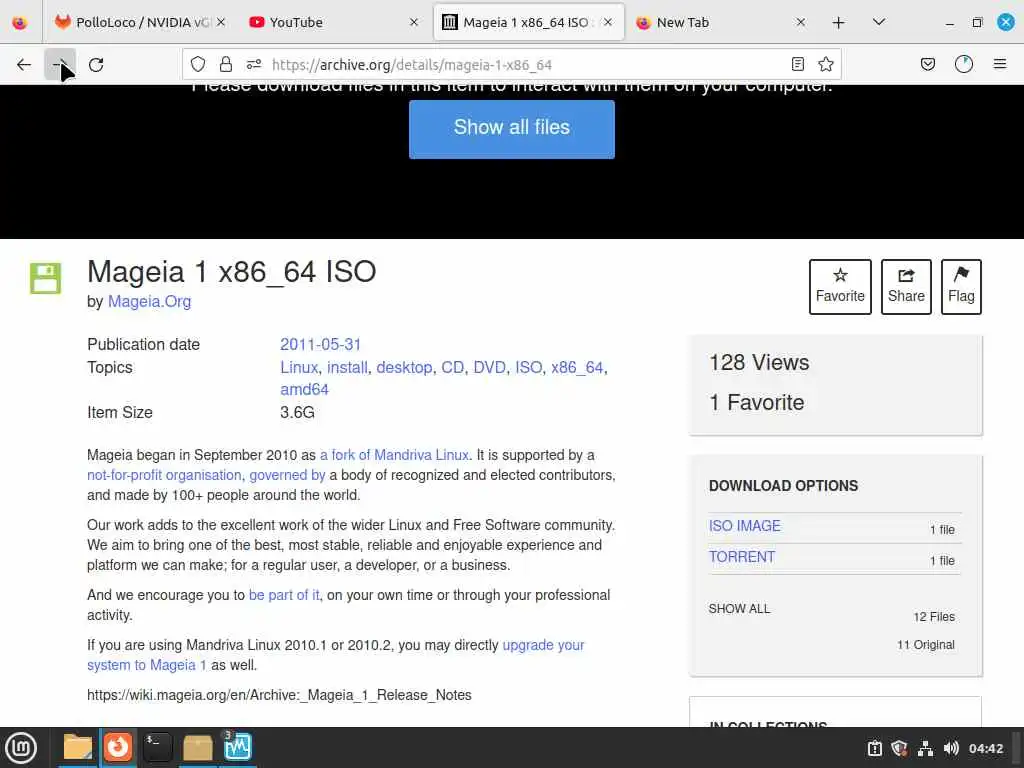Open the brown folder taskbar icon

pyautogui.click(x=197, y=748)
